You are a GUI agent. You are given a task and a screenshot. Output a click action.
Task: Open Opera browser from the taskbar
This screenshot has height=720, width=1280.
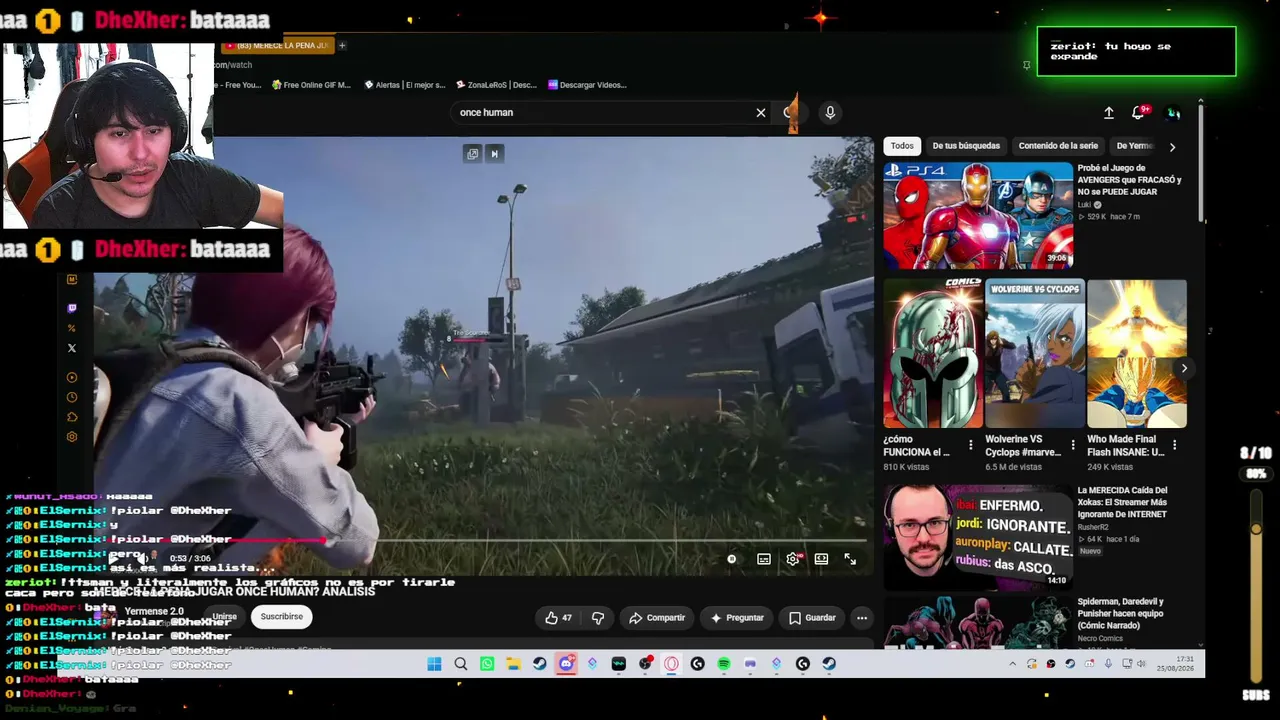[x=671, y=664]
